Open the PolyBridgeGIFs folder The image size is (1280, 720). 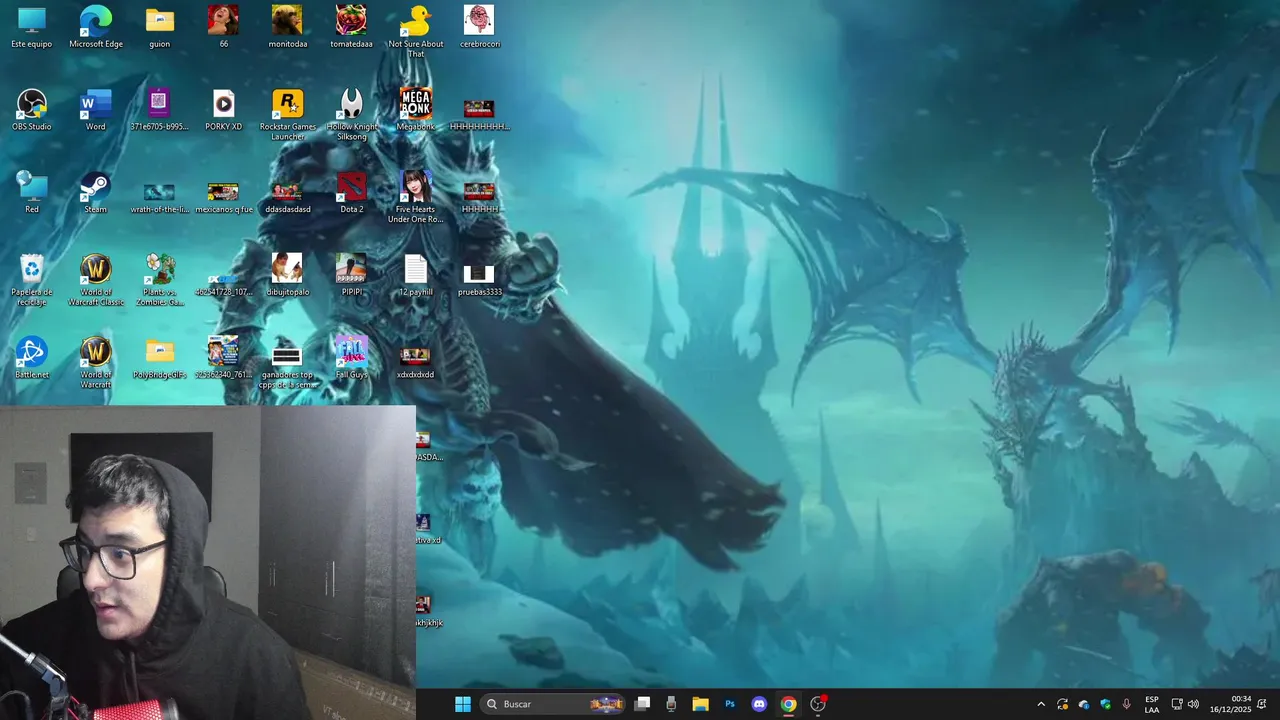click(x=159, y=358)
